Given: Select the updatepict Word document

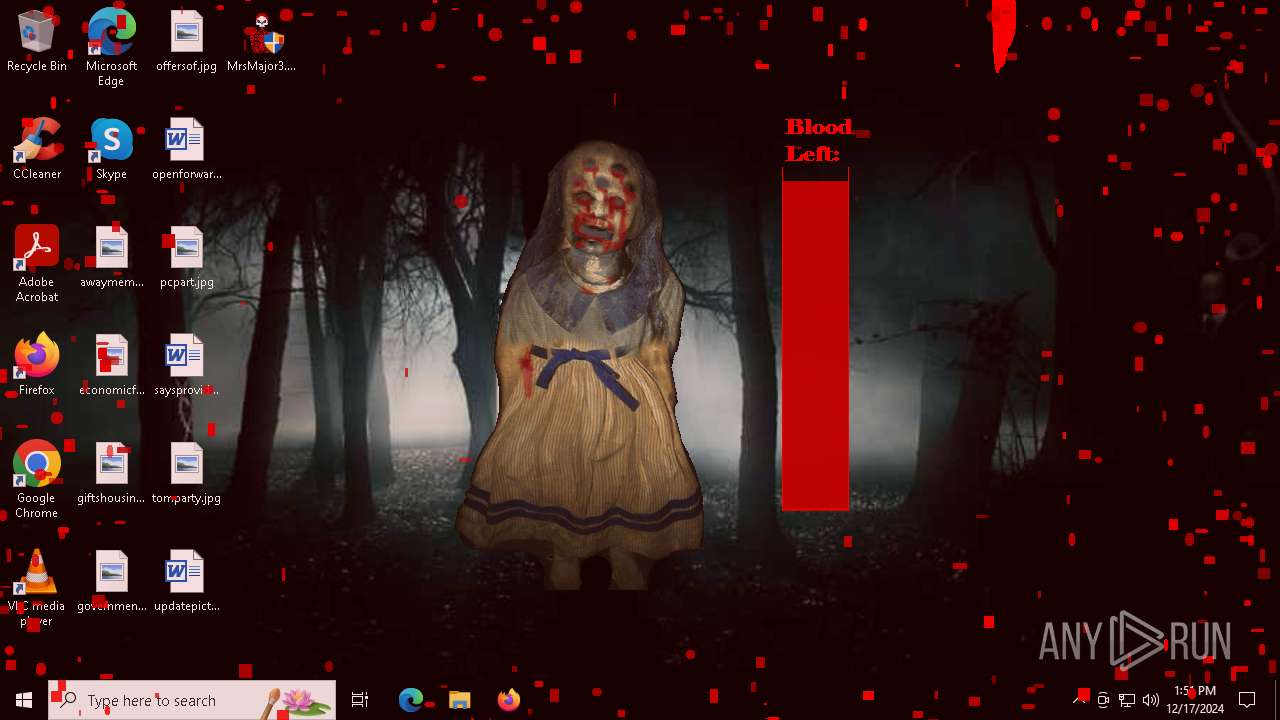Looking at the screenshot, I should [x=186, y=582].
